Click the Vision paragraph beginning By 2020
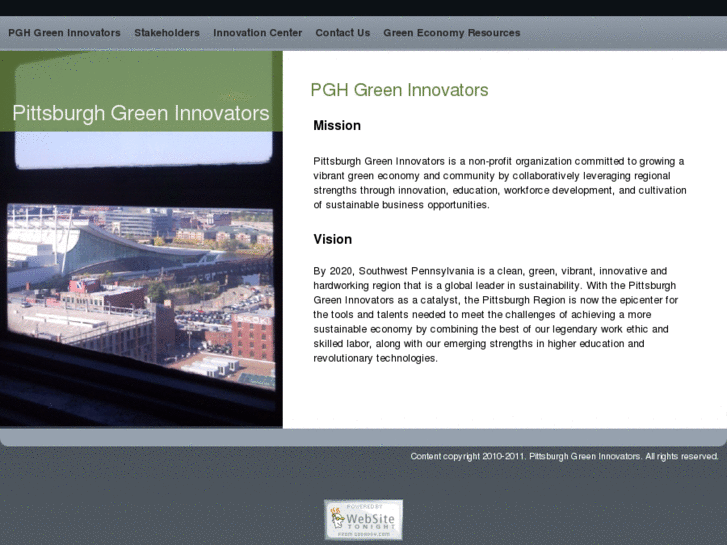The image size is (727, 545). tap(496, 314)
